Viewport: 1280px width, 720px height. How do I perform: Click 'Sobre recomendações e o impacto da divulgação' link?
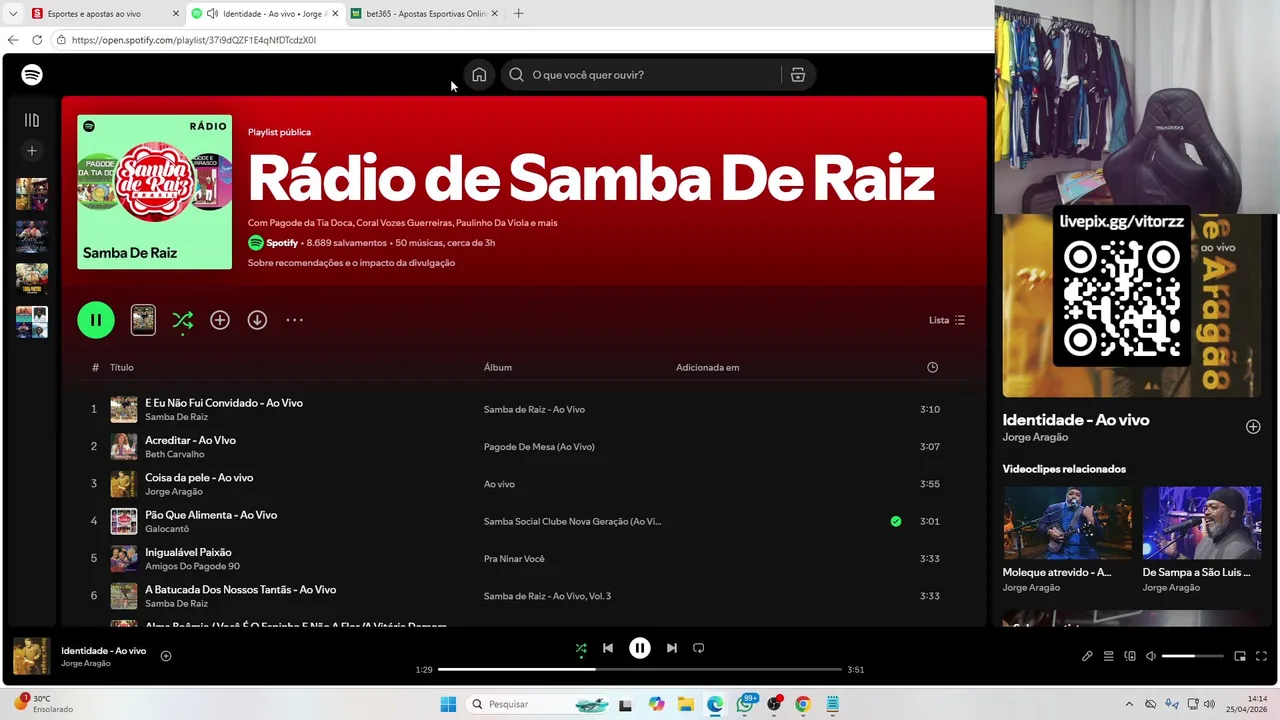[x=351, y=263]
